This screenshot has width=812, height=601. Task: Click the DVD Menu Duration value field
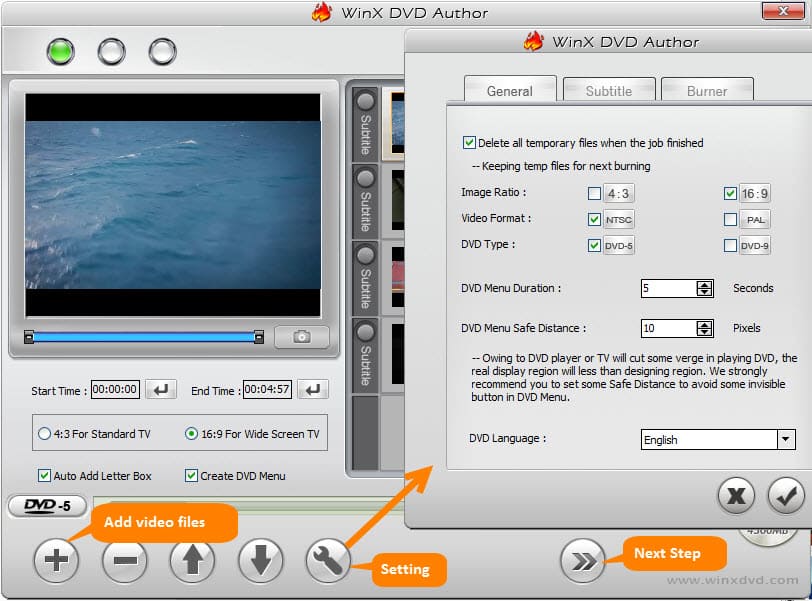tap(669, 288)
